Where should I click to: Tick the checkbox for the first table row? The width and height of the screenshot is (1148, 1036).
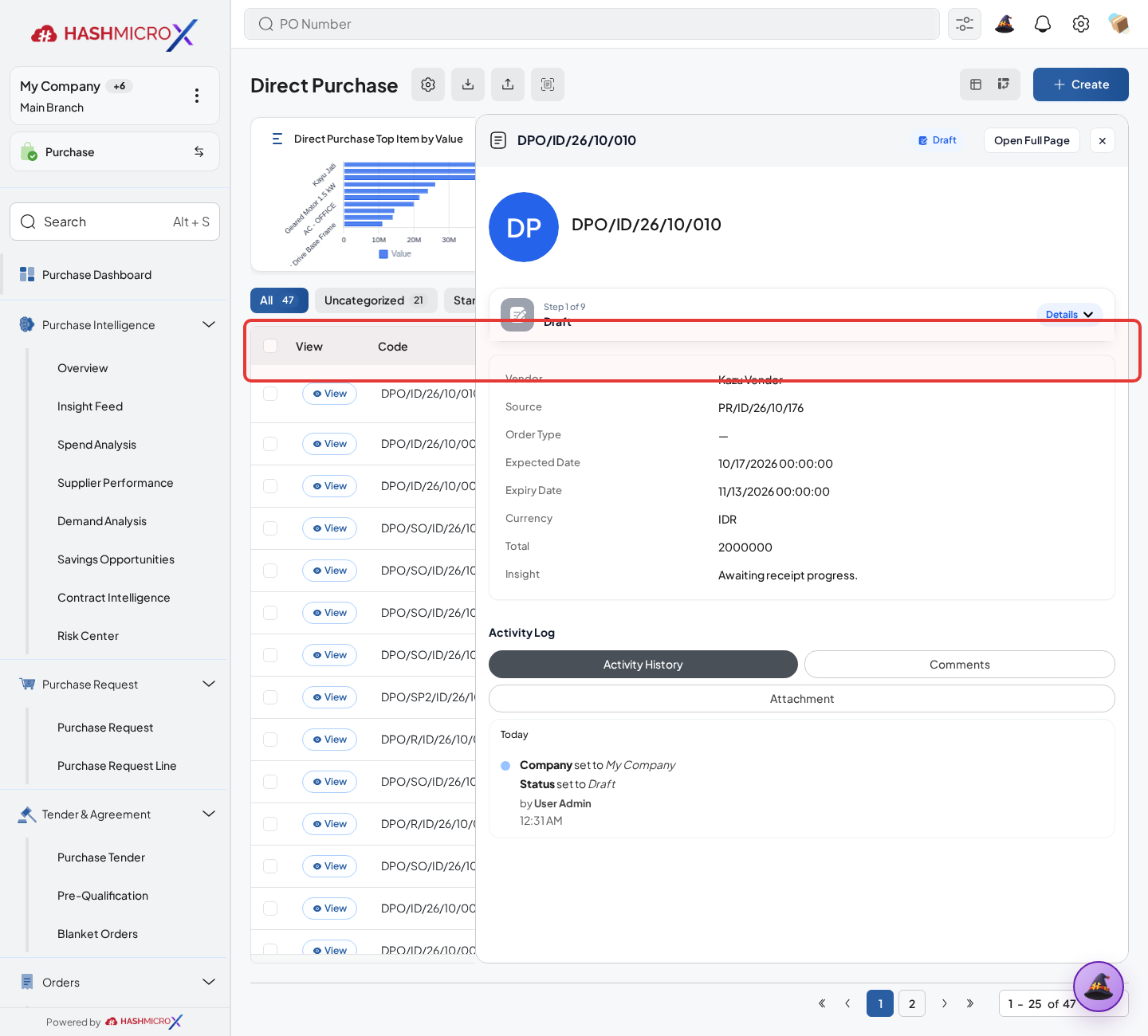tap(270, 394)
